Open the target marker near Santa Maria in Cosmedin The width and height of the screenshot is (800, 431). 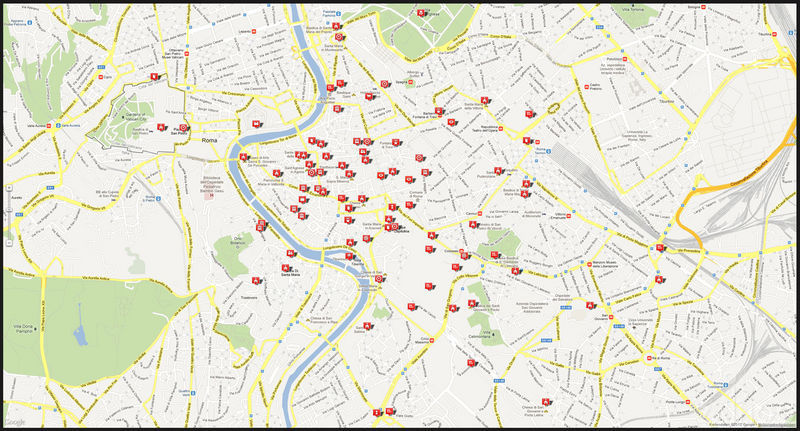[x=379, y=279]
